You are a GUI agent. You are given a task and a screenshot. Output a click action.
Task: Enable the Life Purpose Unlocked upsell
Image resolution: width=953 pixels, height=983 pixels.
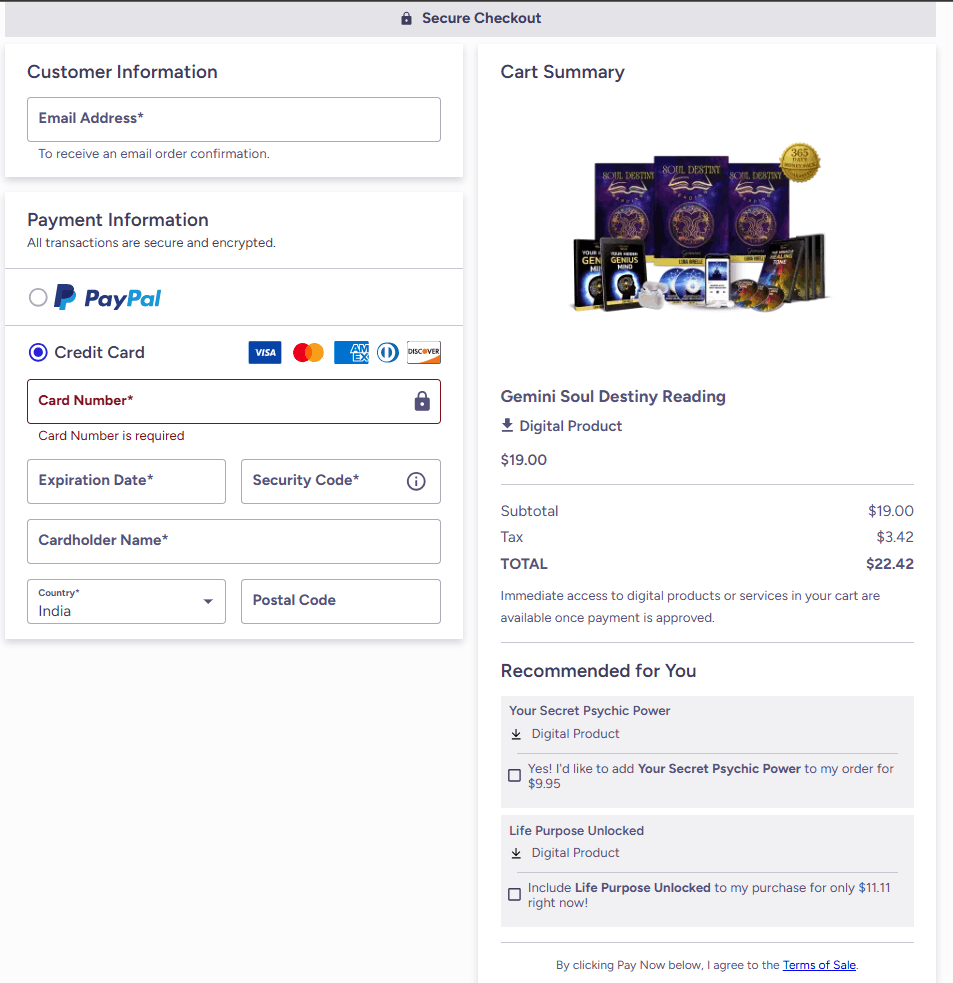click(x=515, y=894)
